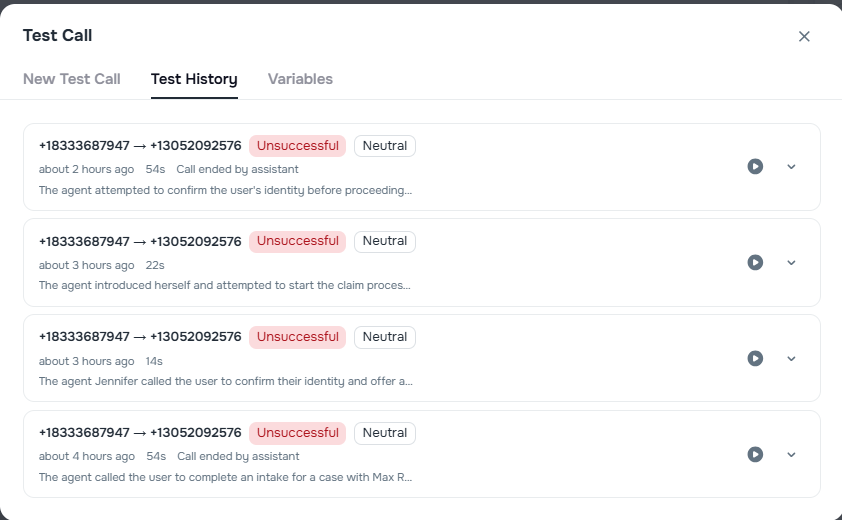Image resolution: width=842 pixels, height=520 pixels.
Task: Close the Test Call dialog
Action: pyautogui.click(x=804, y=36)
